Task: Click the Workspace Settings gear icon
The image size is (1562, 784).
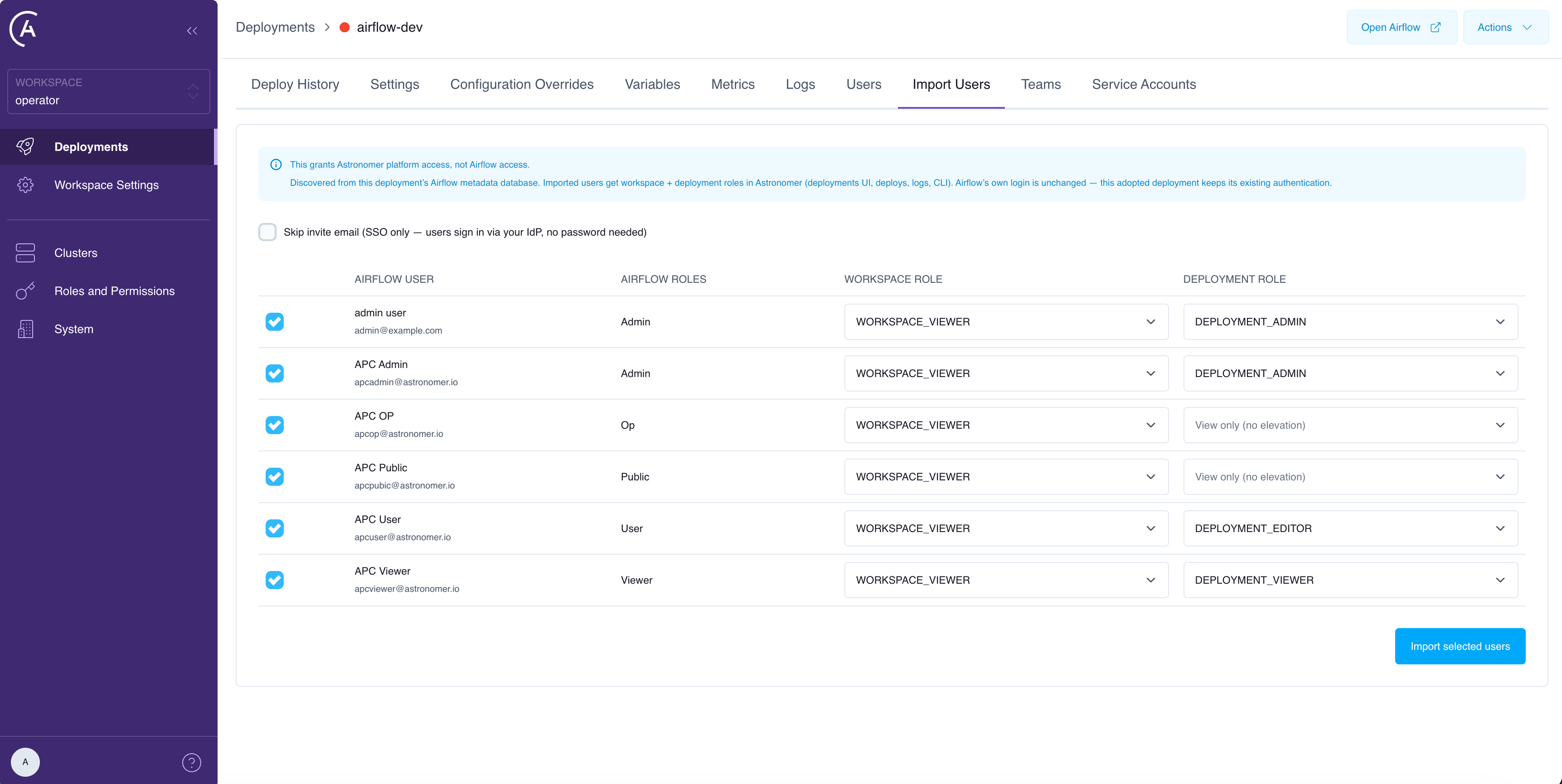Action: click(x=25, y=185)
